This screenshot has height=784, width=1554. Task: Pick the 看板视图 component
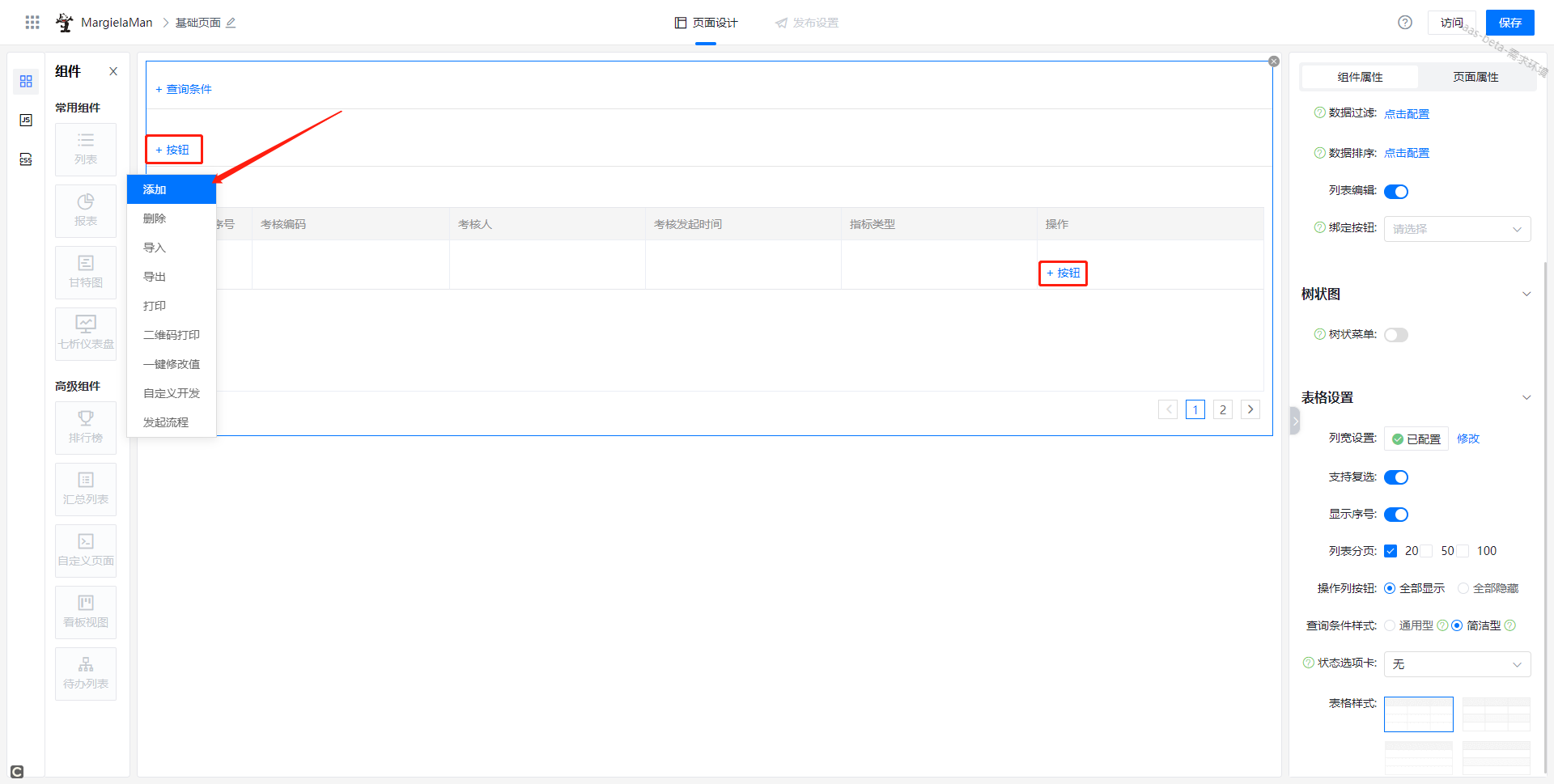click(86, 612)
